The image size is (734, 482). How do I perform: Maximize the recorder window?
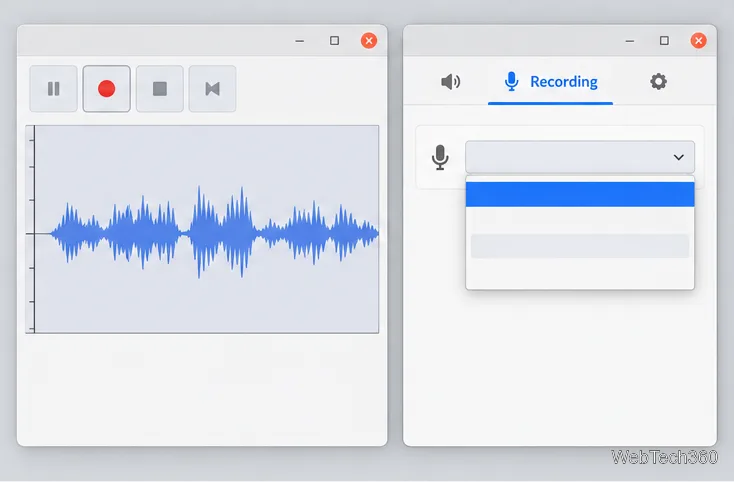334,41
